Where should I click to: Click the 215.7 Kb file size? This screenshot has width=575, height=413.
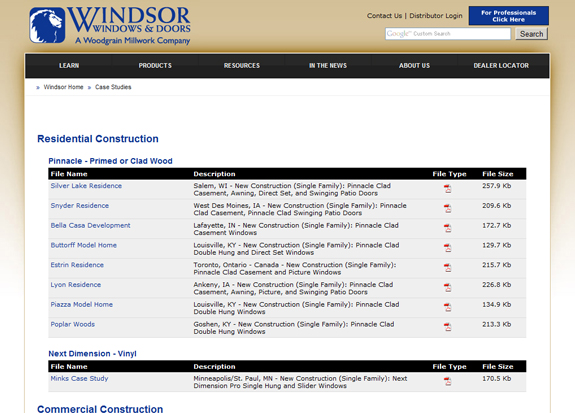[497, 265]
